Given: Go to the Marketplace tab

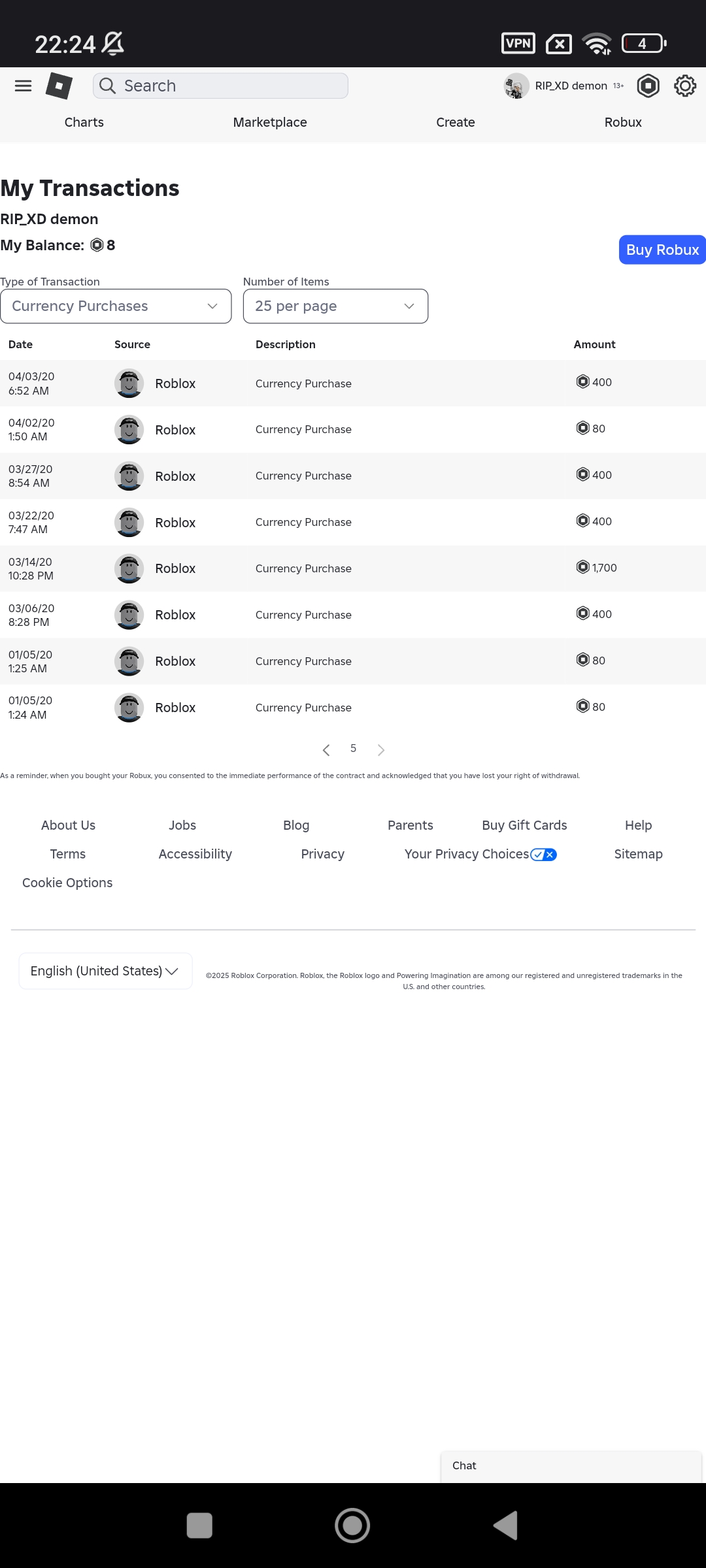Looking at the screenshot, I should click(x=270, y=122).
